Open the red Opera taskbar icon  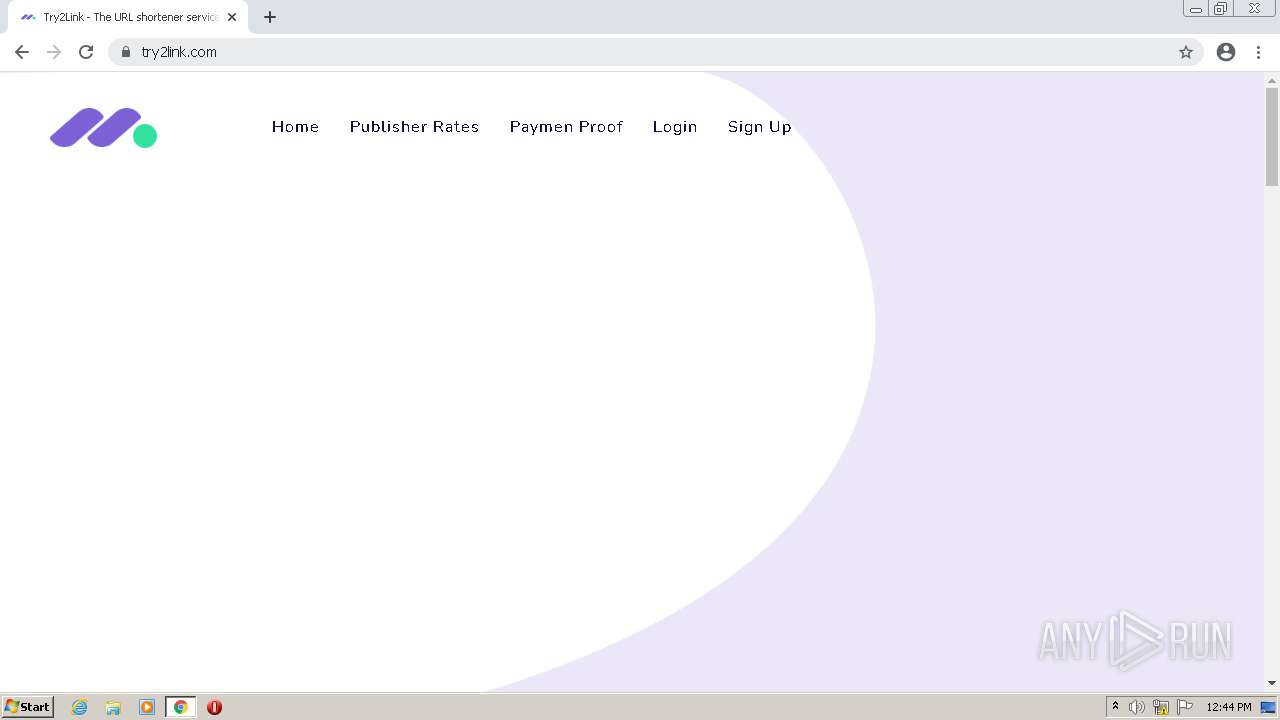(214, 707)
